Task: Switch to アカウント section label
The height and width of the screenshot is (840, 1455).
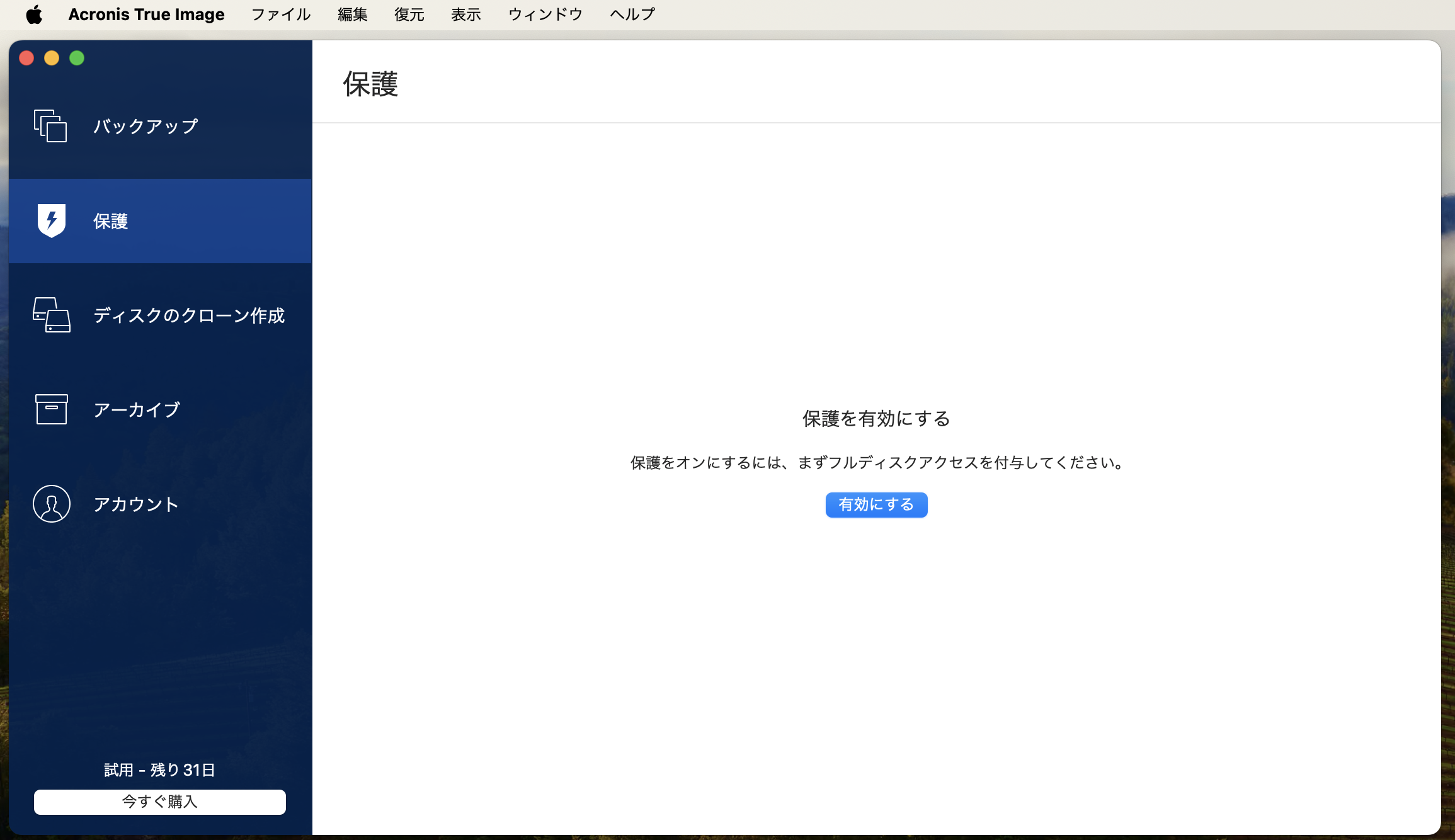Action: click(x=136, y=504)
